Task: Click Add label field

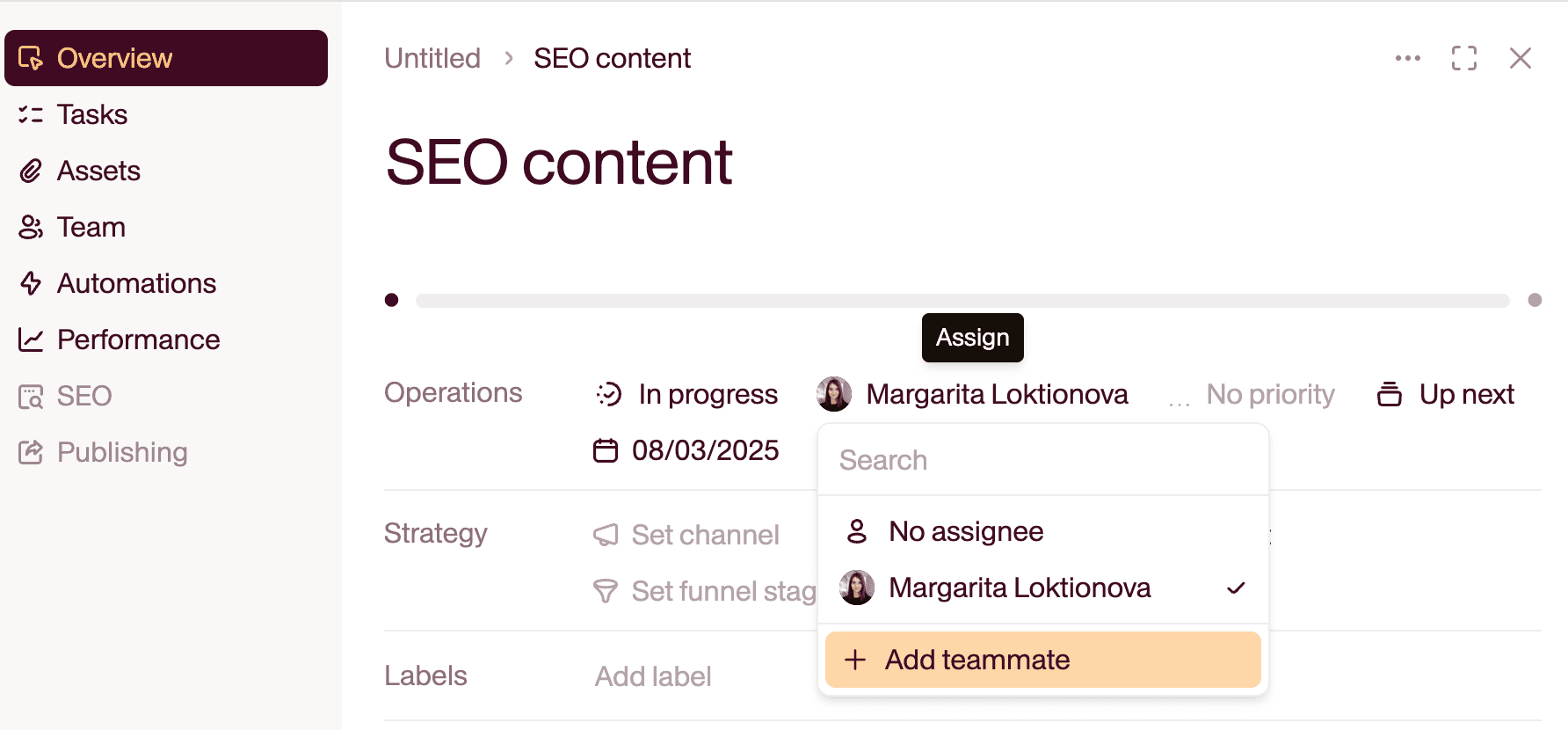Action: [653, 676]
